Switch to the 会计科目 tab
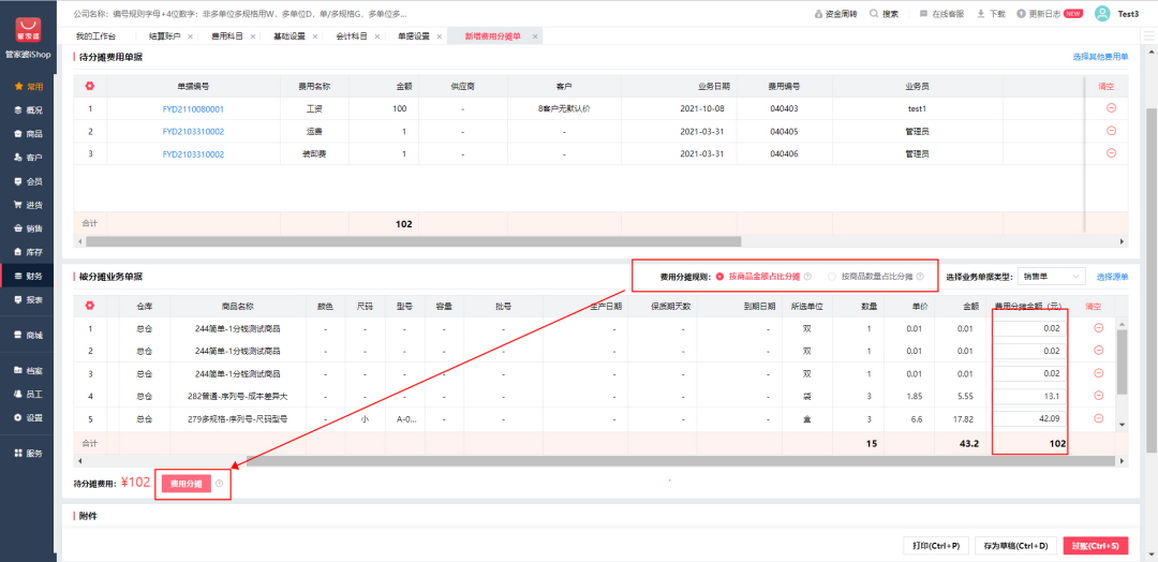Screen dimensions: 1158x562 pos(349,36)
